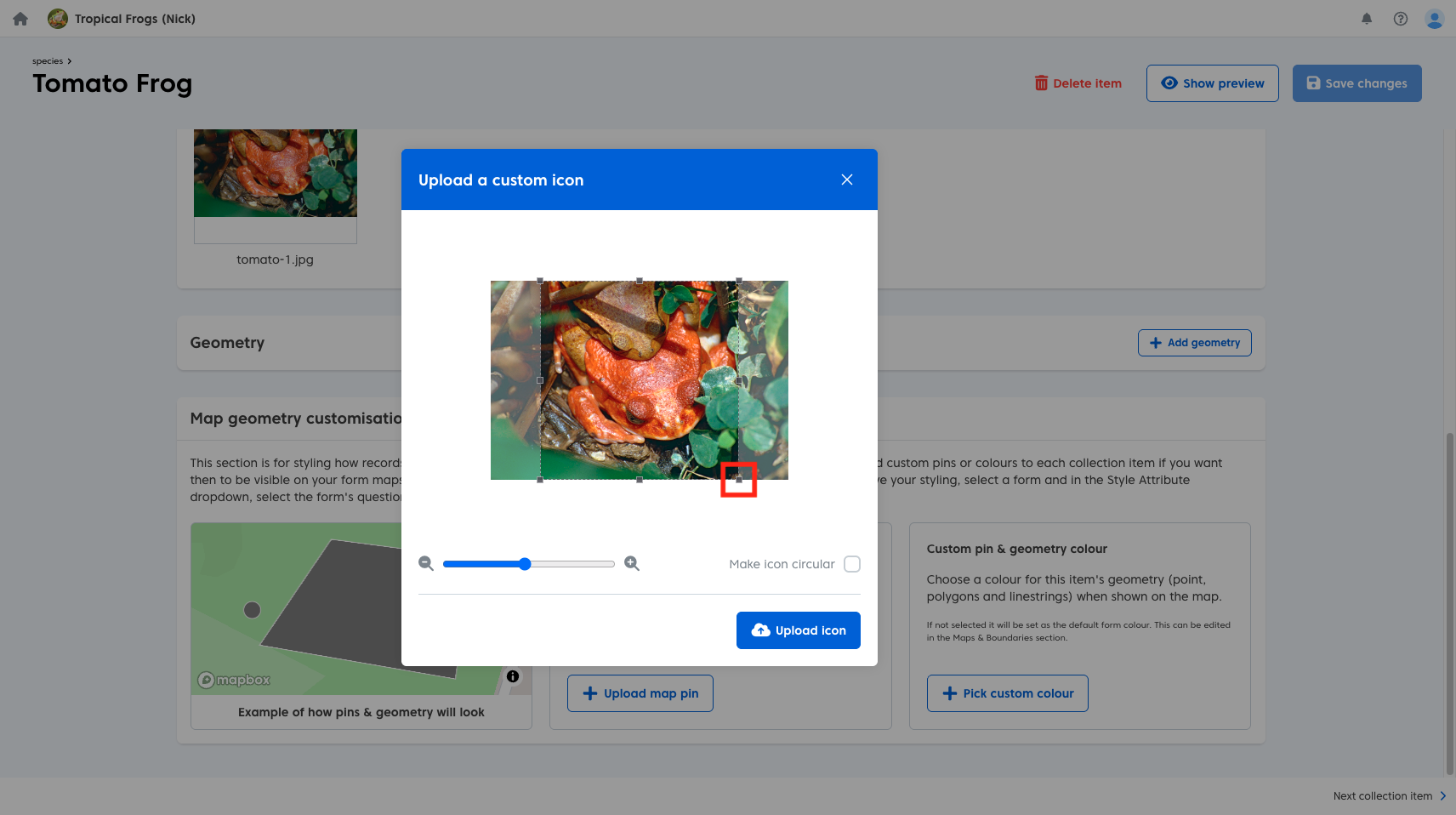Viewport: 1456px width, 815px height.
Task: Click the bottom-right crop handle
Action: (738, 480)
